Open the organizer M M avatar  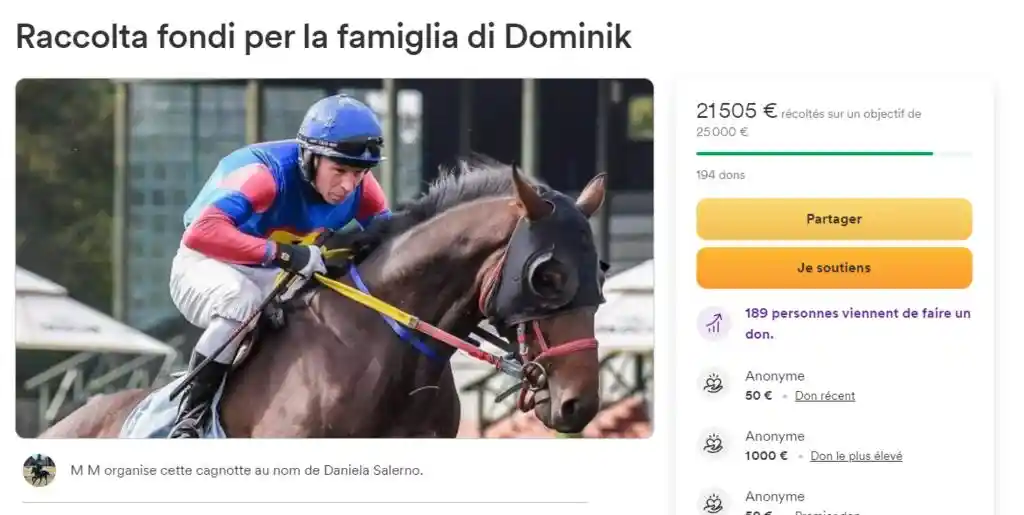pos(39,470)
